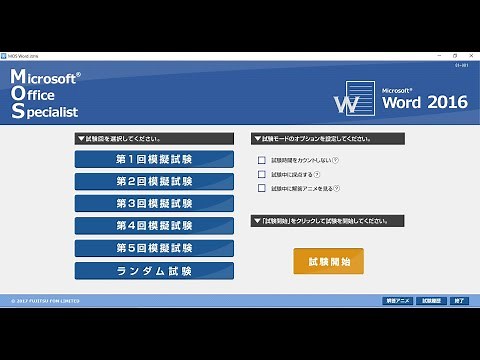This screenshot has height=360, width=480.
Task: Toggle the second exam option checkbox
Action: (x=262, y=174)
